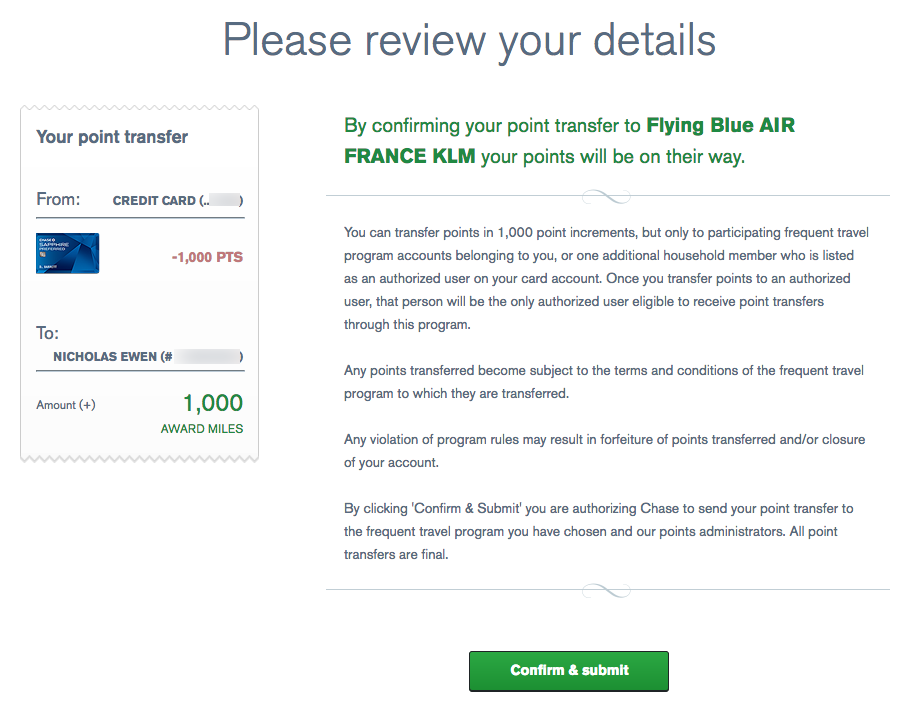This screenshot has width=923, height=707.
Task: Click the paragraph about 1,000 point increments
Action: click(x=606, y=277)
